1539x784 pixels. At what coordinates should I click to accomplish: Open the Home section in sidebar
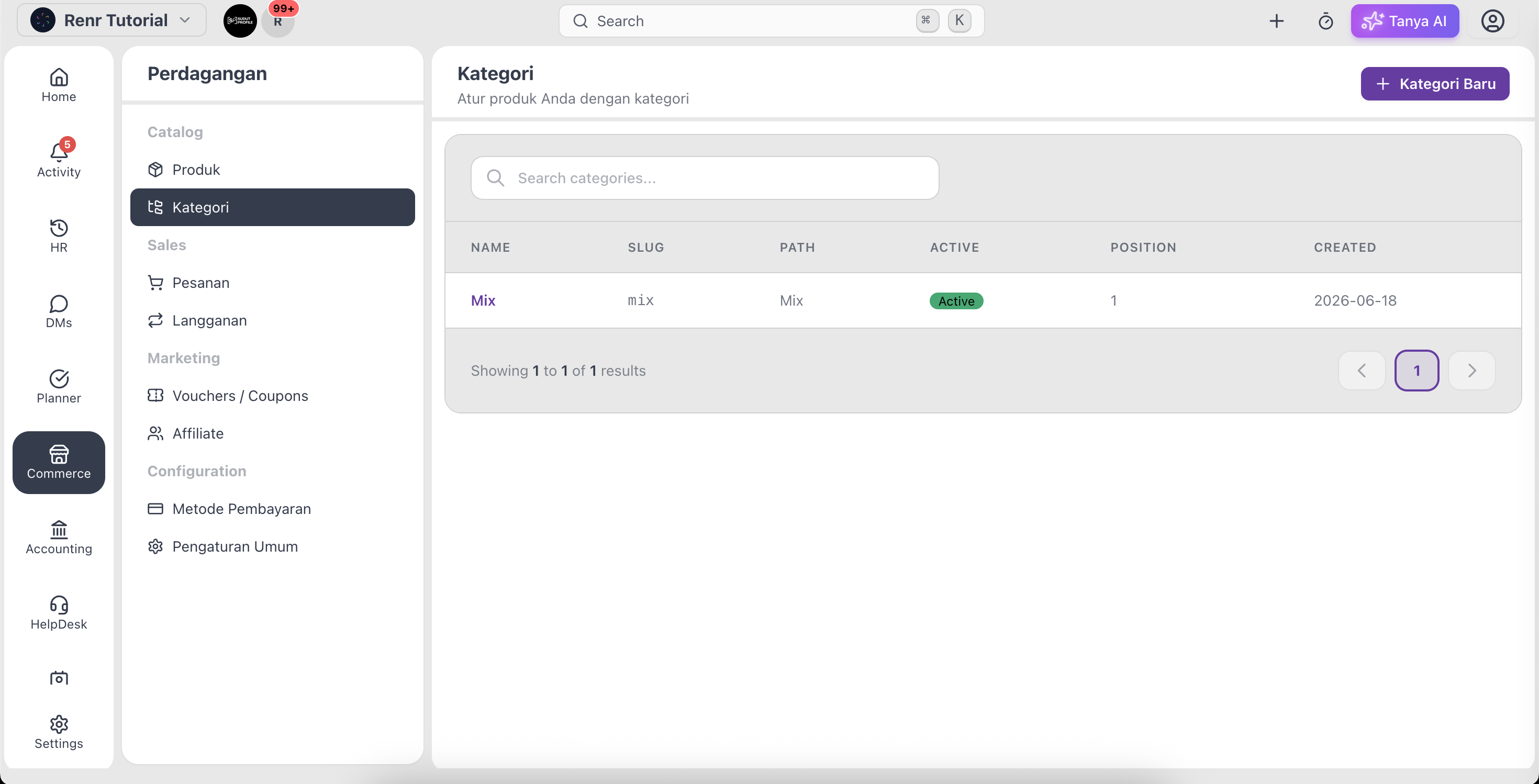(59, 85)
